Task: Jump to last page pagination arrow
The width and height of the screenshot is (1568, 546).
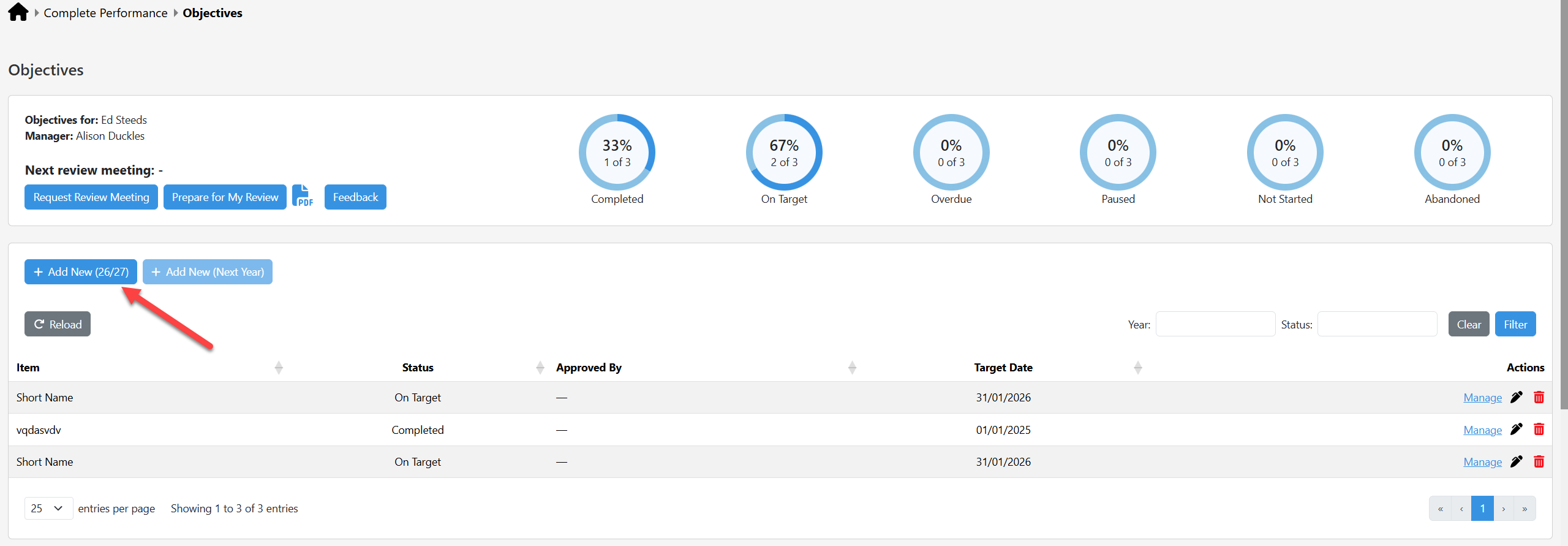Action: coord(1525,508)
